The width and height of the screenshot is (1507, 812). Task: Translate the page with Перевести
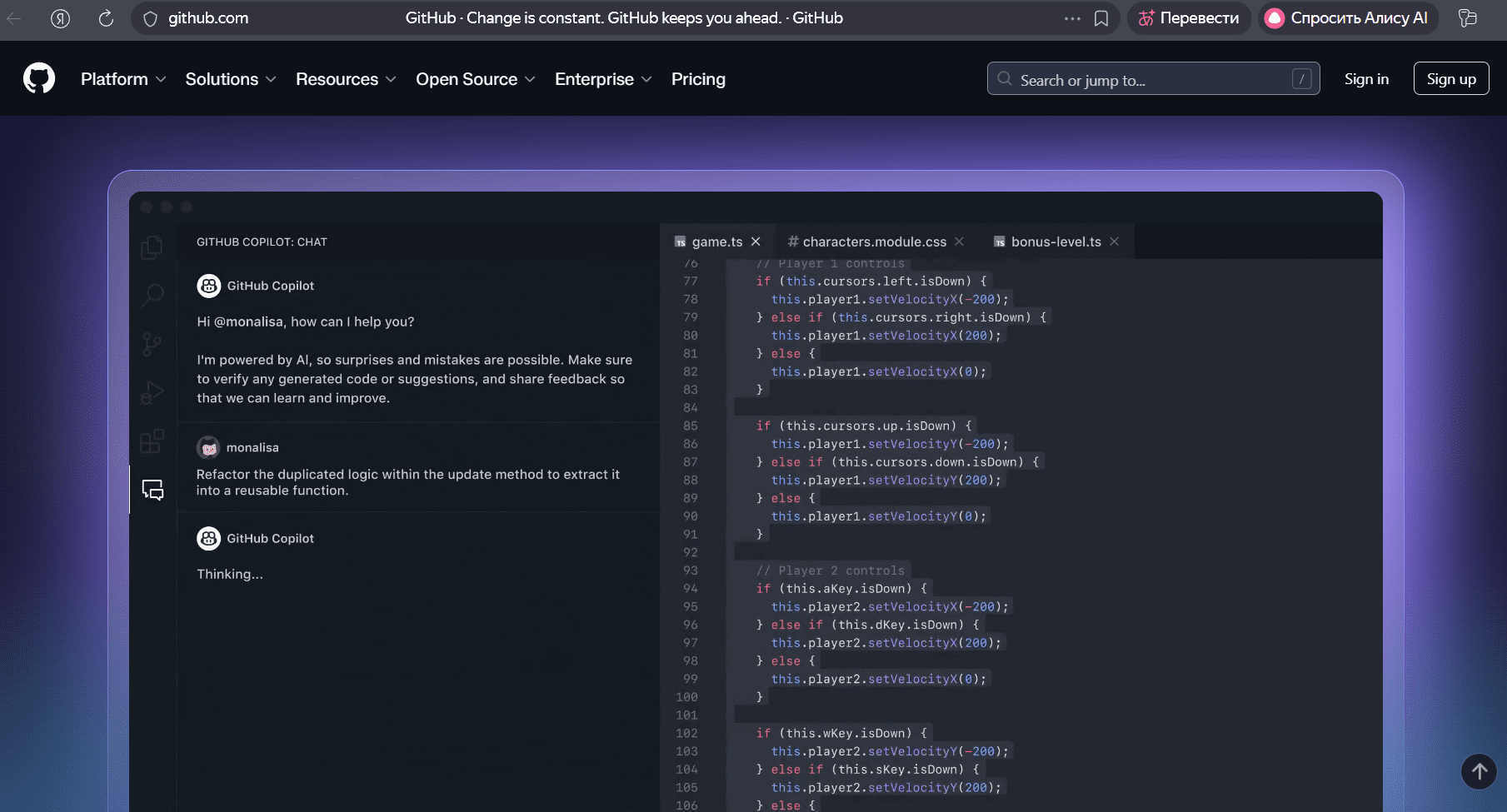[x=1189, y=18]
